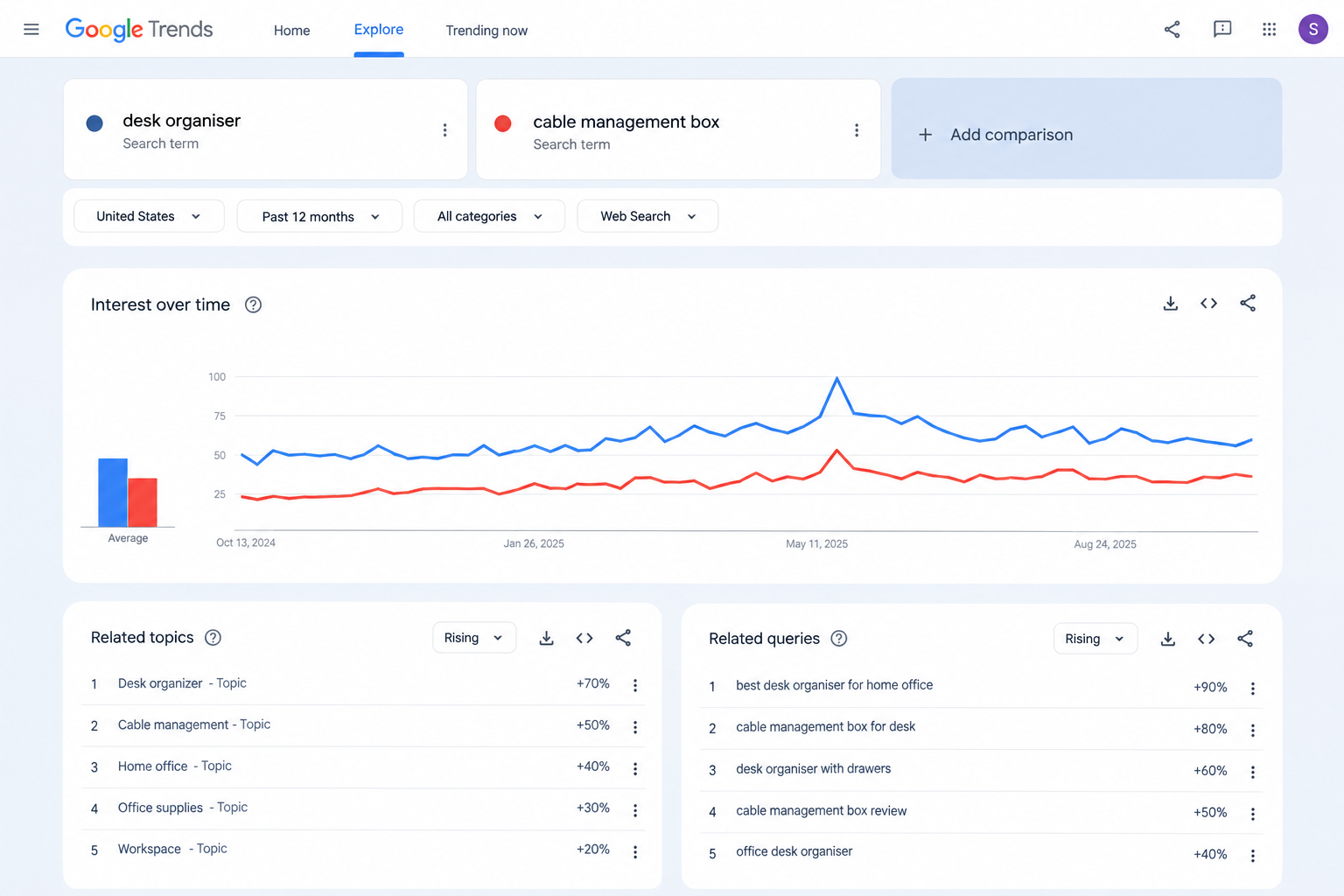Open the account avatar labeled S
The image size is (1344, 896).
click(x=1313, y=29)
